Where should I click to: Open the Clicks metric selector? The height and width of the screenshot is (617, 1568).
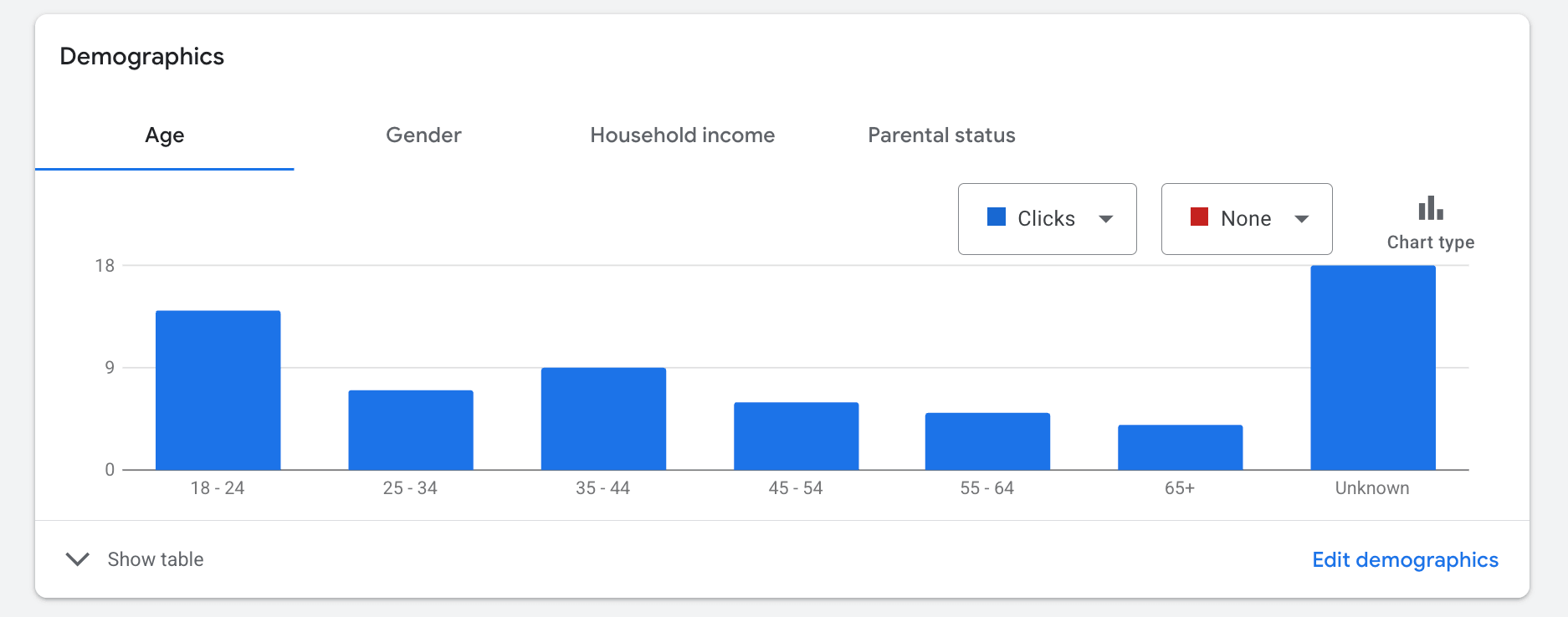[x=1047, y=218]
